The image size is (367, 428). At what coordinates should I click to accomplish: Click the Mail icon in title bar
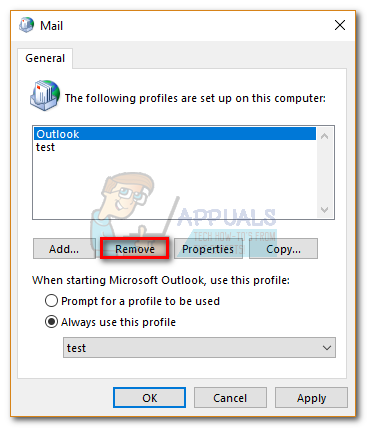(x=26, y=25)
